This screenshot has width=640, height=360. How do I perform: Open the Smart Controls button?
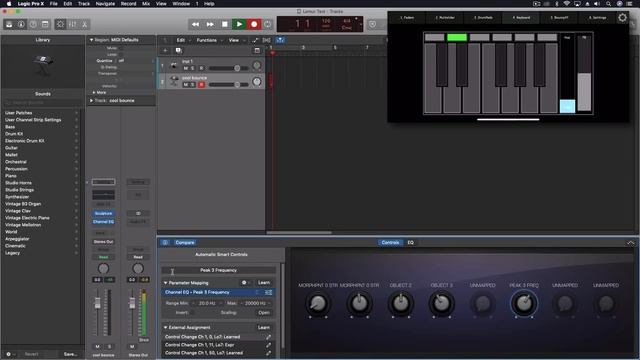[x=60, y=24]
